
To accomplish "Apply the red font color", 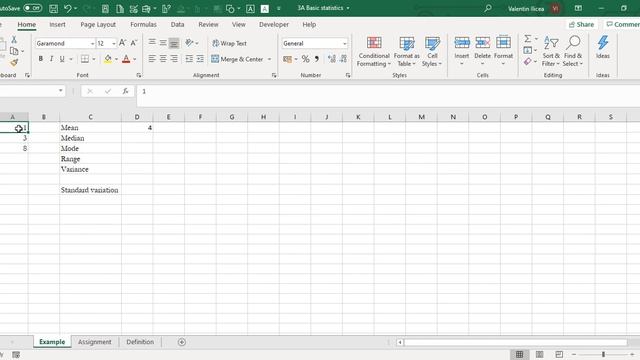I will [x=126, y=59].
